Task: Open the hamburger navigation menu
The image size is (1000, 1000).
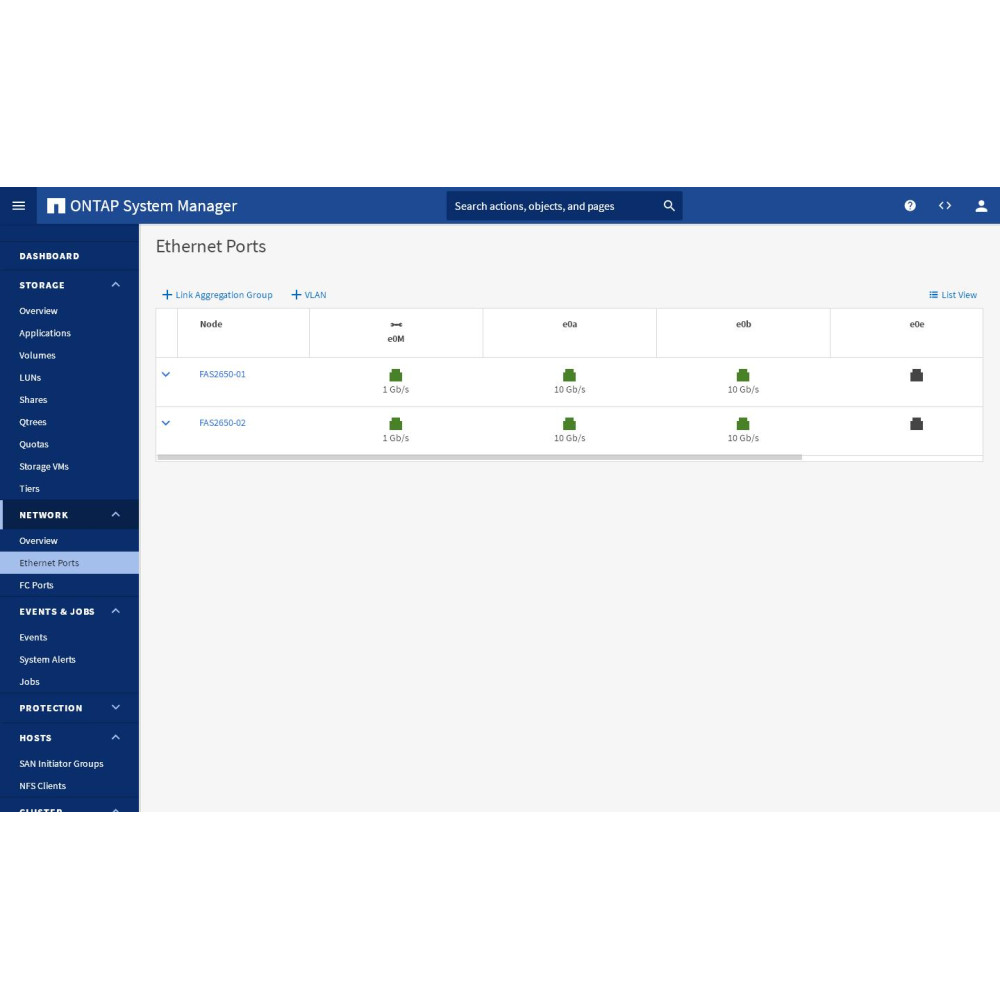Action: click(18, 206)
